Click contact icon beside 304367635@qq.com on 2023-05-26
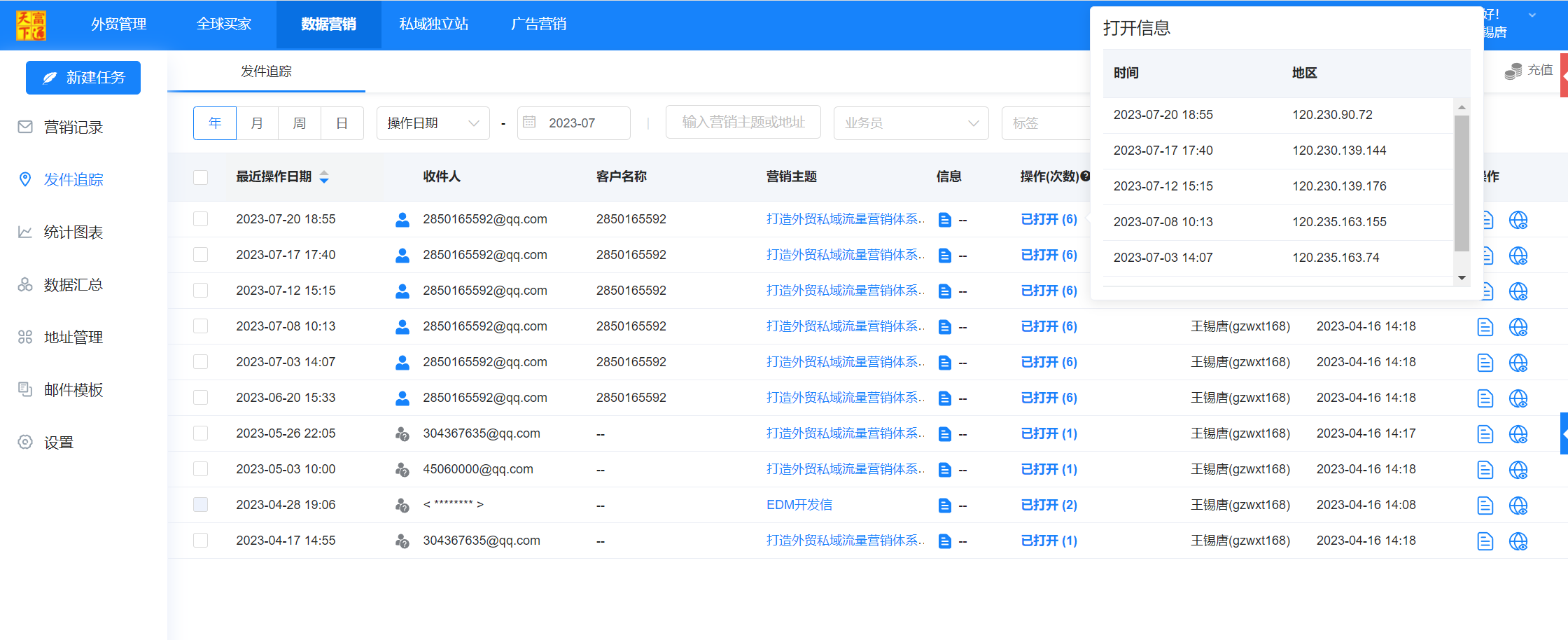Screen dimensions: 1568x640 [402, 434]
